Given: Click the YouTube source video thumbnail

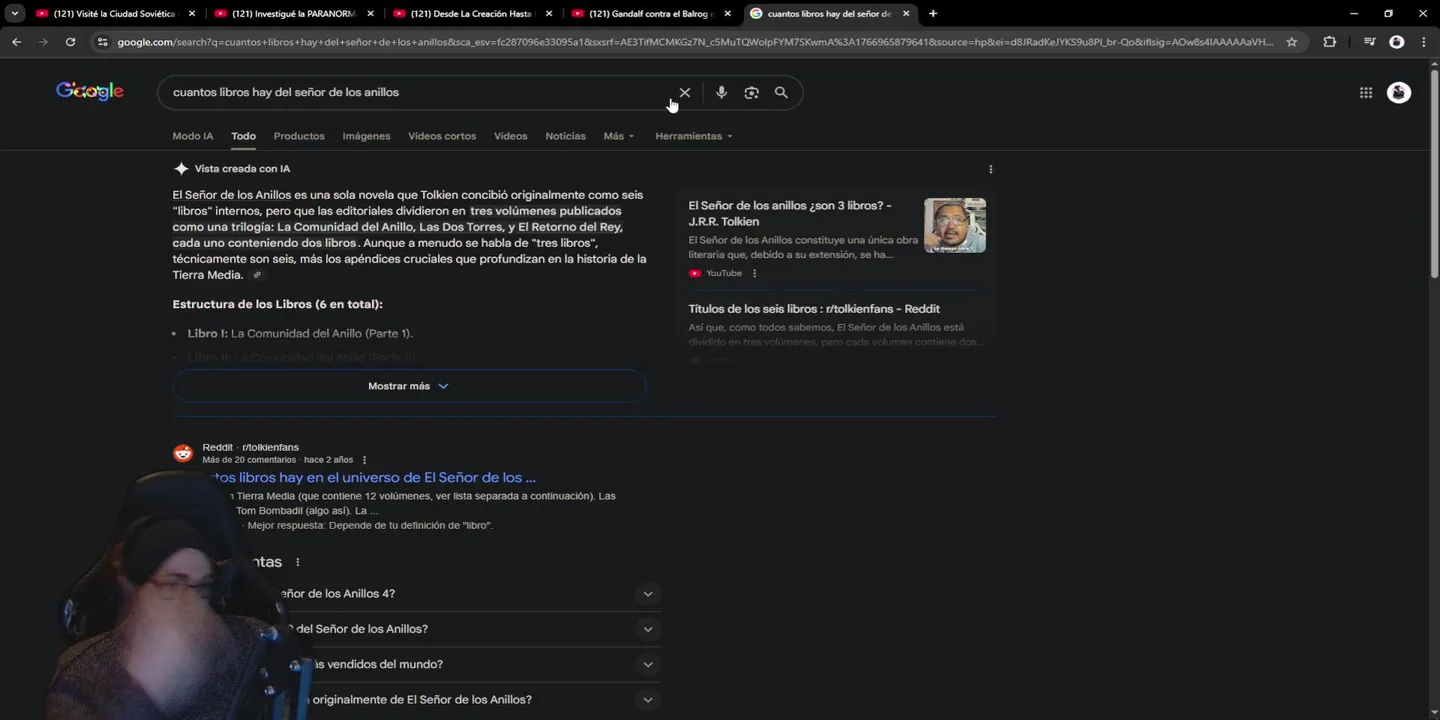Looking at the screenshot, I should 955,225.
